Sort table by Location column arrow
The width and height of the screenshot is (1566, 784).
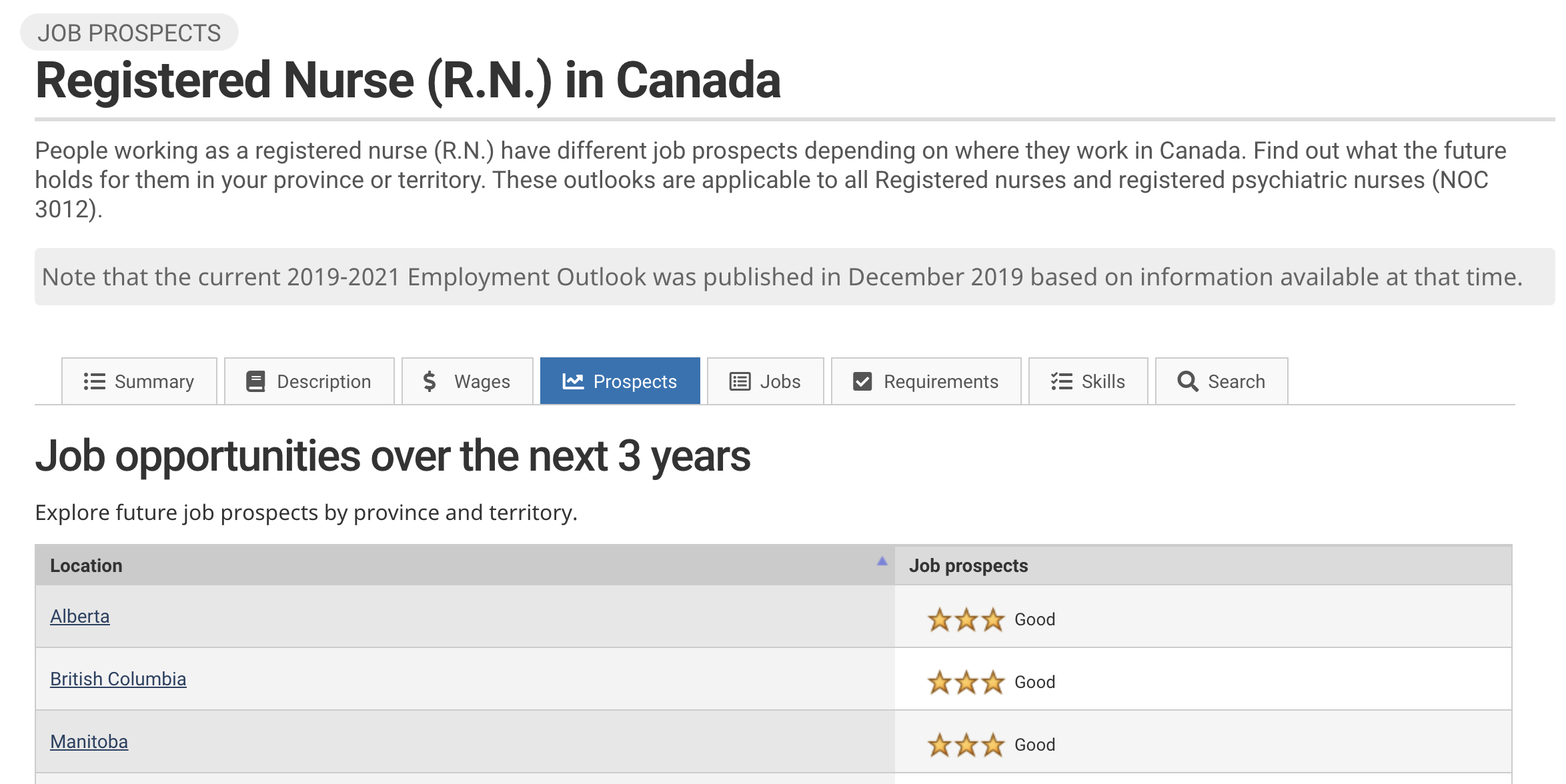coord(882,561)
